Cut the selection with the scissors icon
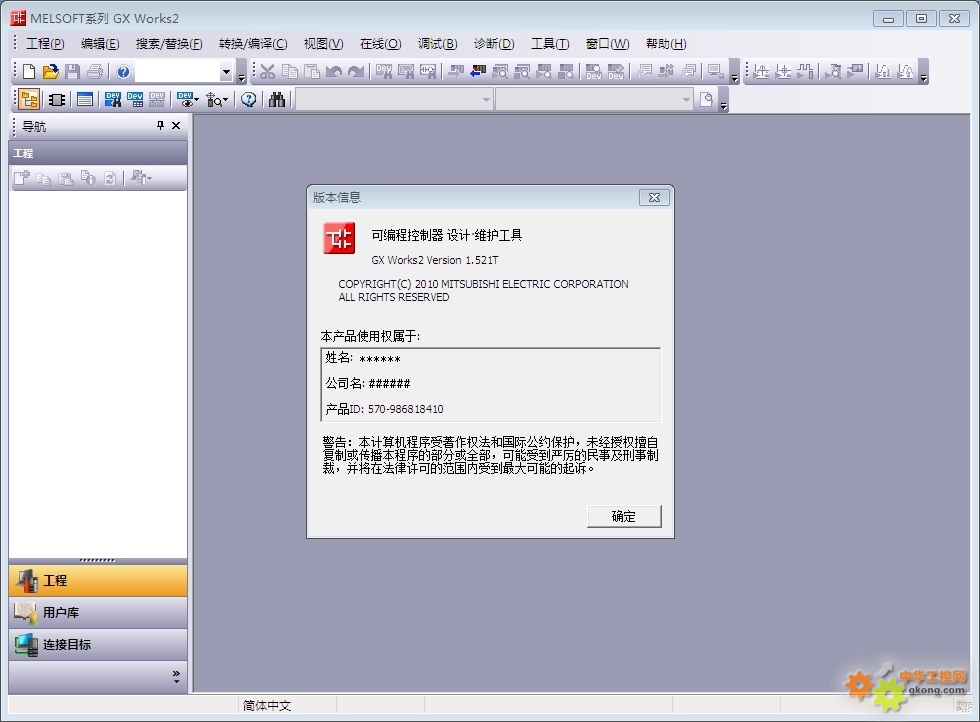 click(x=268, y=72)
